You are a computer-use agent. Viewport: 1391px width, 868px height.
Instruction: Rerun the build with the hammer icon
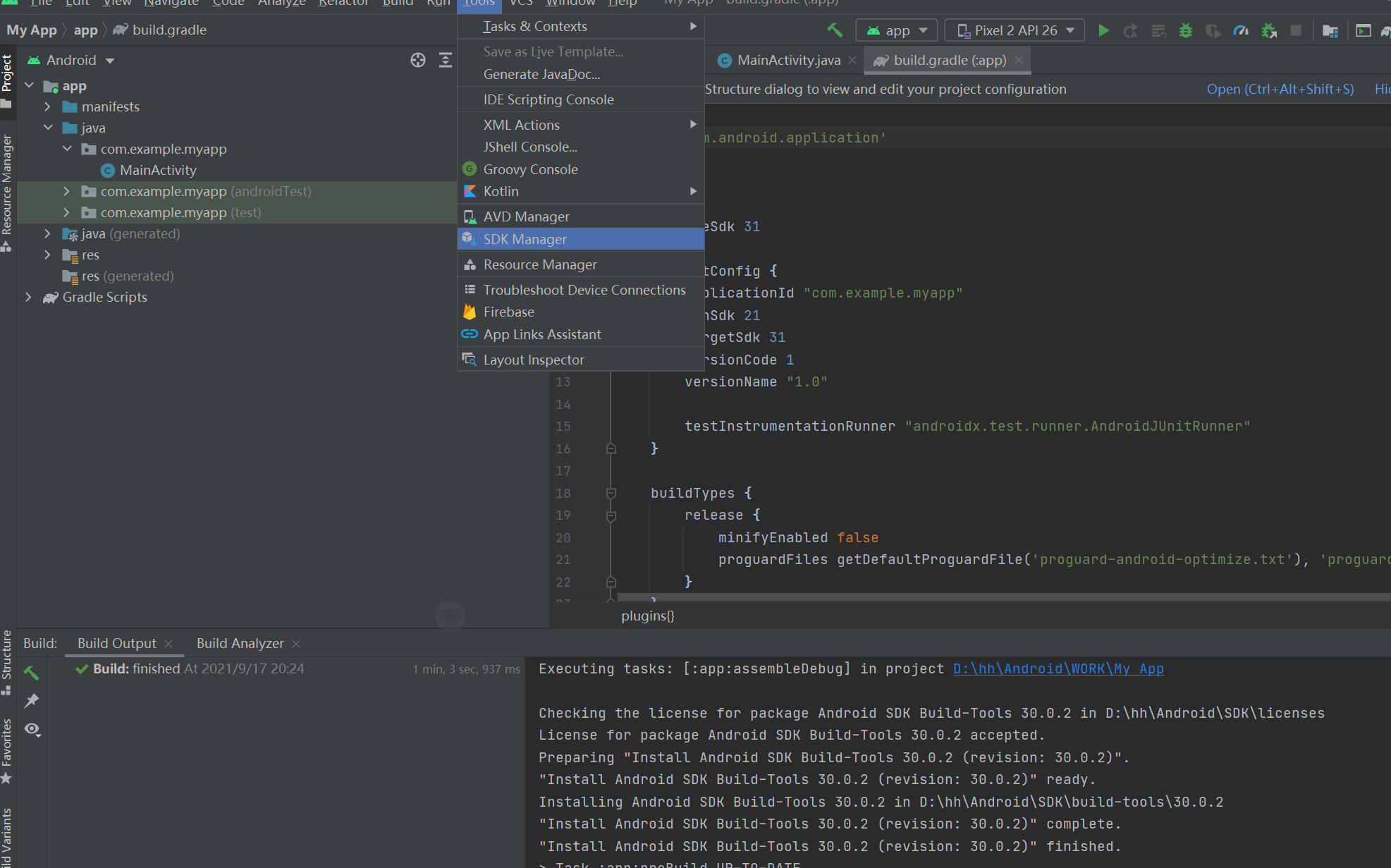pyautogui.click(x=31, y=672)
